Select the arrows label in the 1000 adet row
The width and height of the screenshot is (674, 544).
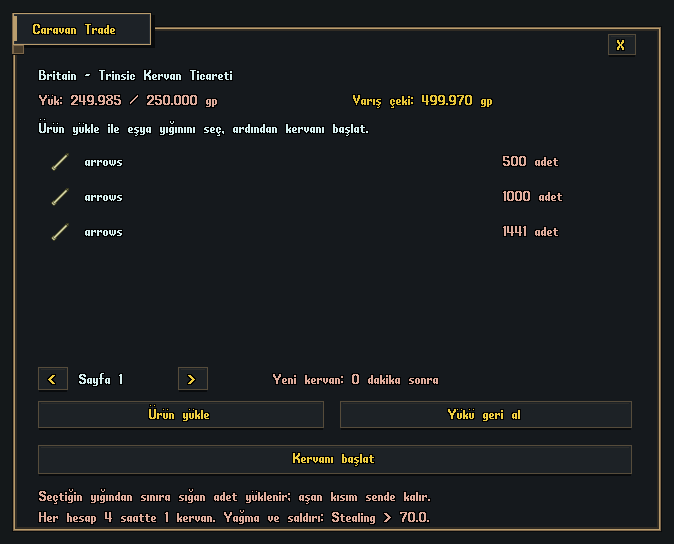104,197
